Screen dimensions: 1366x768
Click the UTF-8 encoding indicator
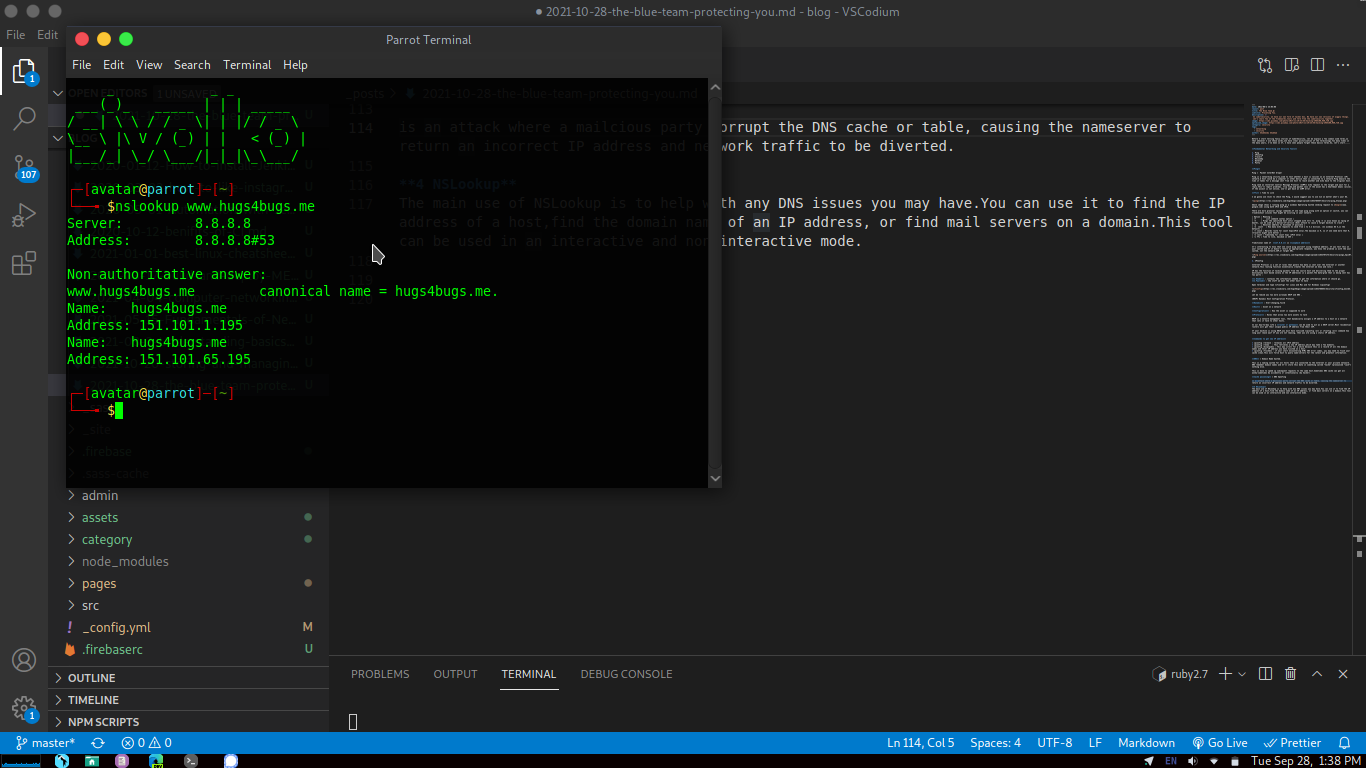[1055, 743]
